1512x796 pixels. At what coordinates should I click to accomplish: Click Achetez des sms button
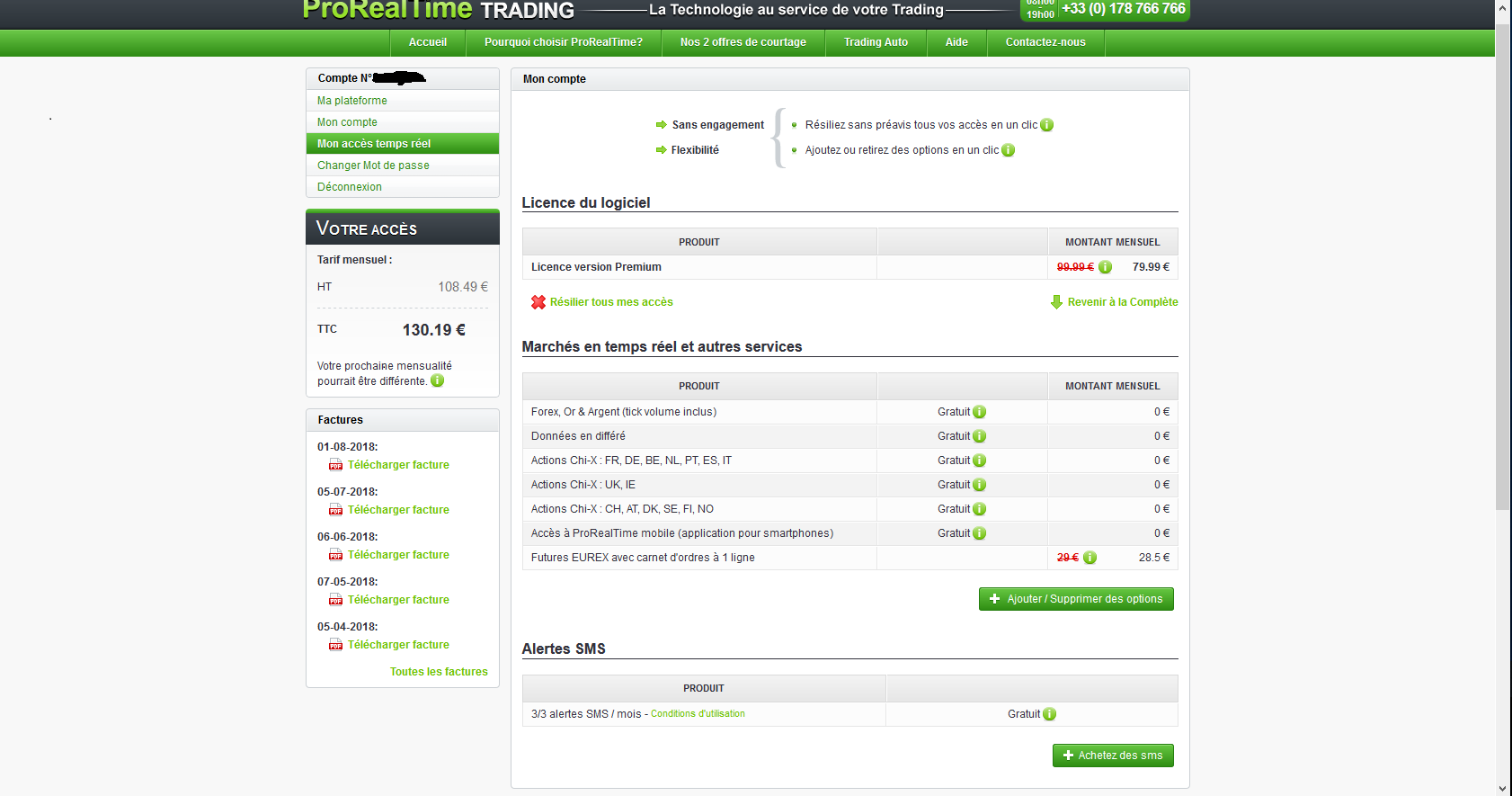[1113, 756]
